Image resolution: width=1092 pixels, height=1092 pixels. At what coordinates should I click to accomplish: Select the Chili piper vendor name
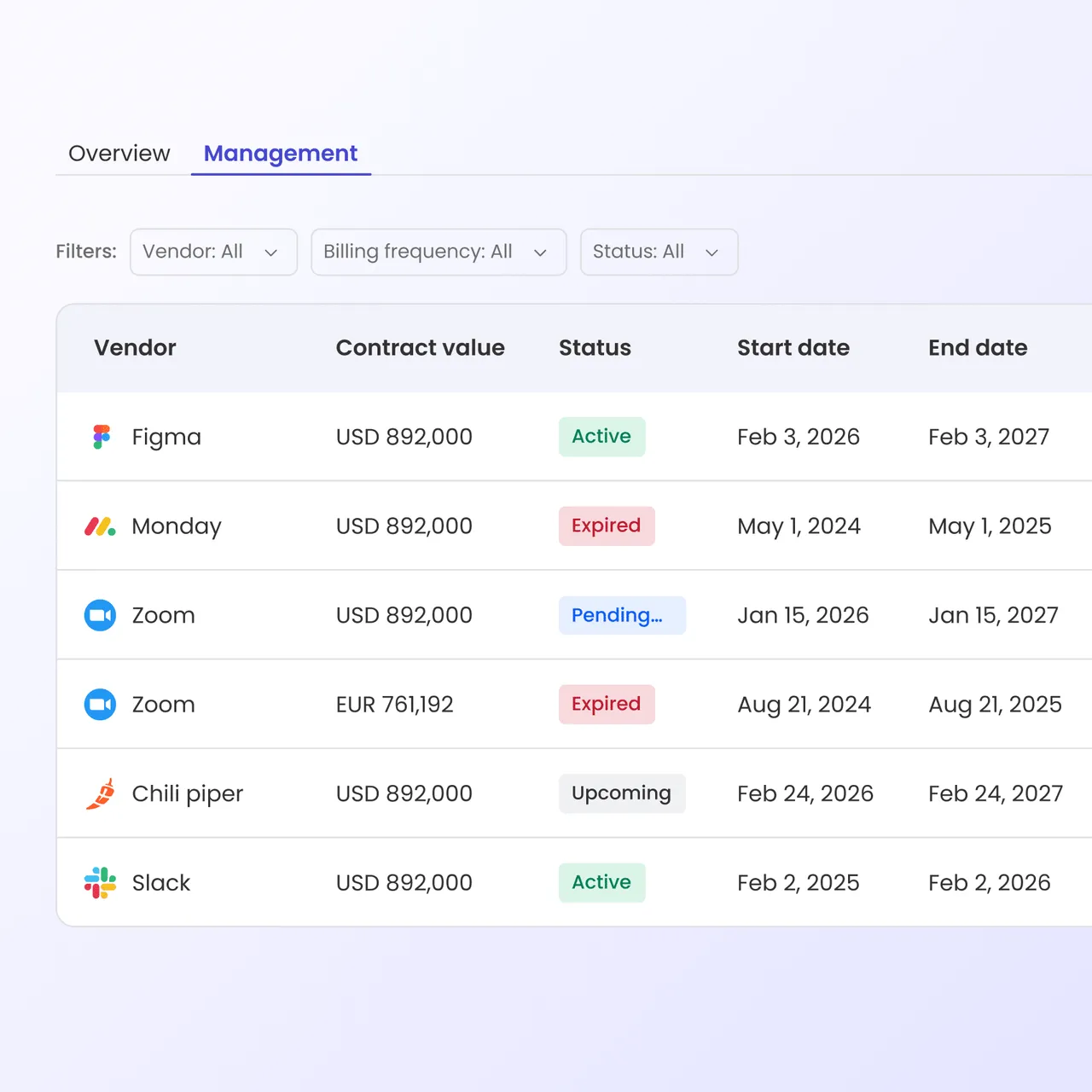pos(188,794)
